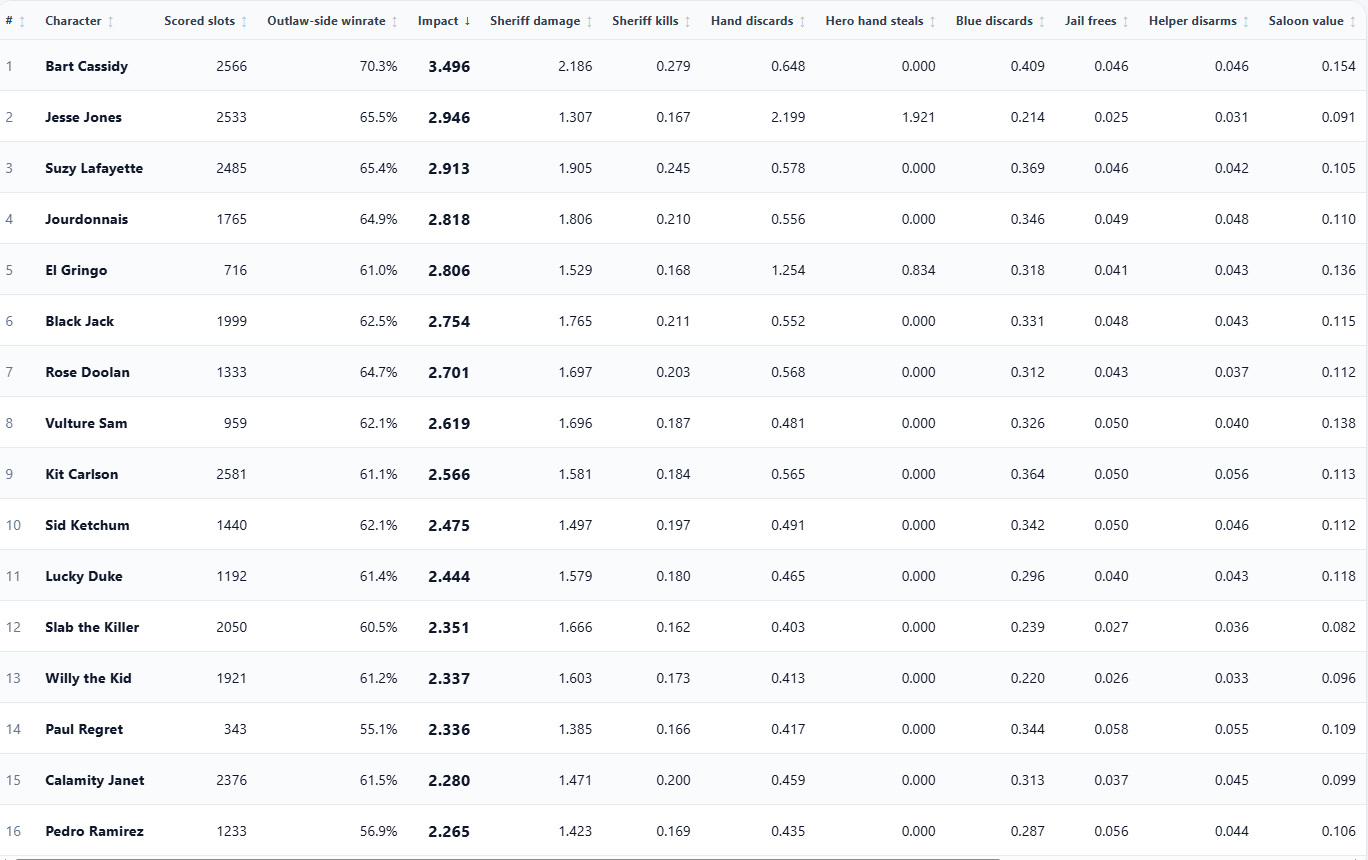Click sort icon next to Helper disarms
Image resolution: width=1368 pixels, height=860 pixels.
1245,21
